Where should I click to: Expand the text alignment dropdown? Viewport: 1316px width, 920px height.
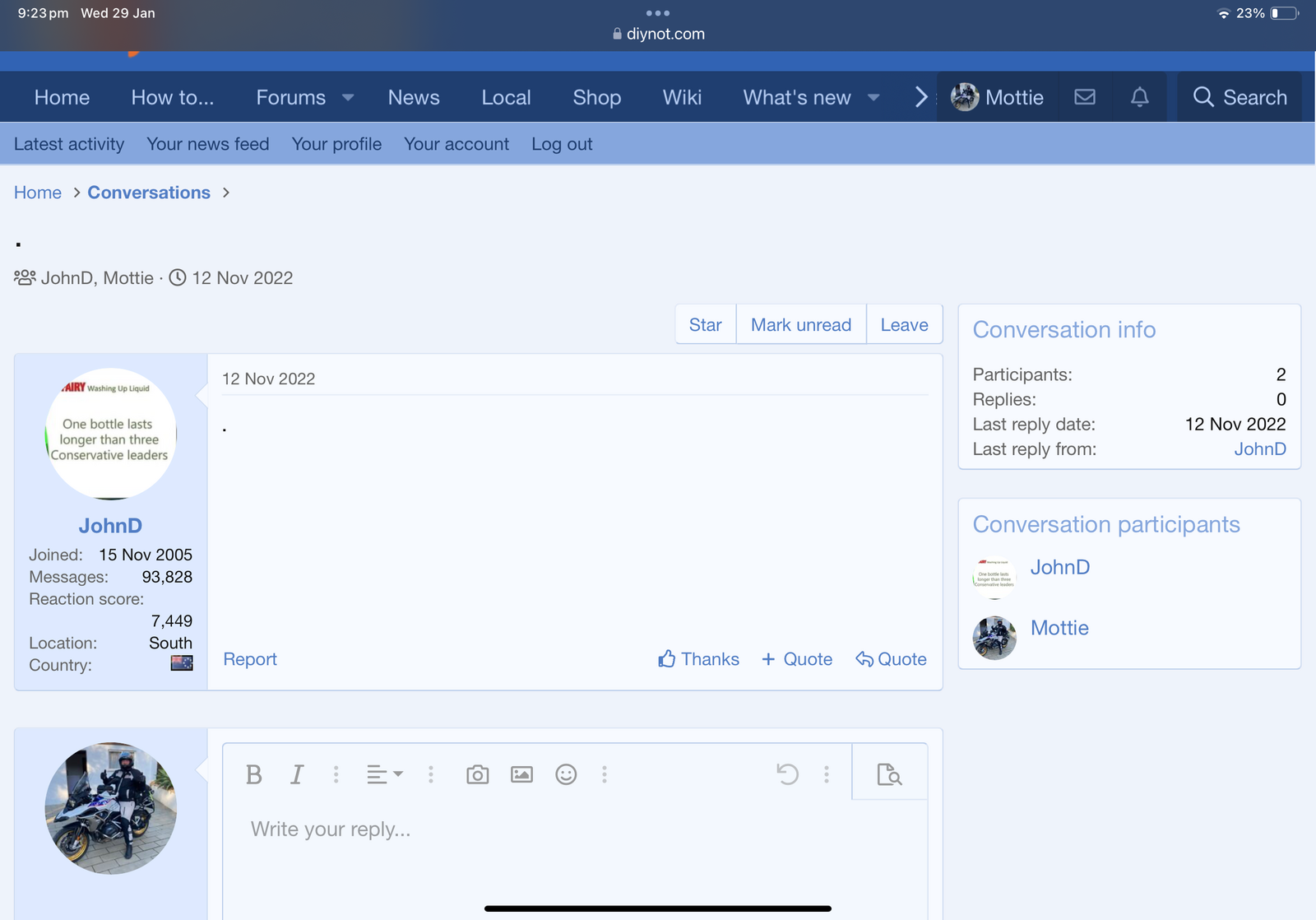[384, 774]
